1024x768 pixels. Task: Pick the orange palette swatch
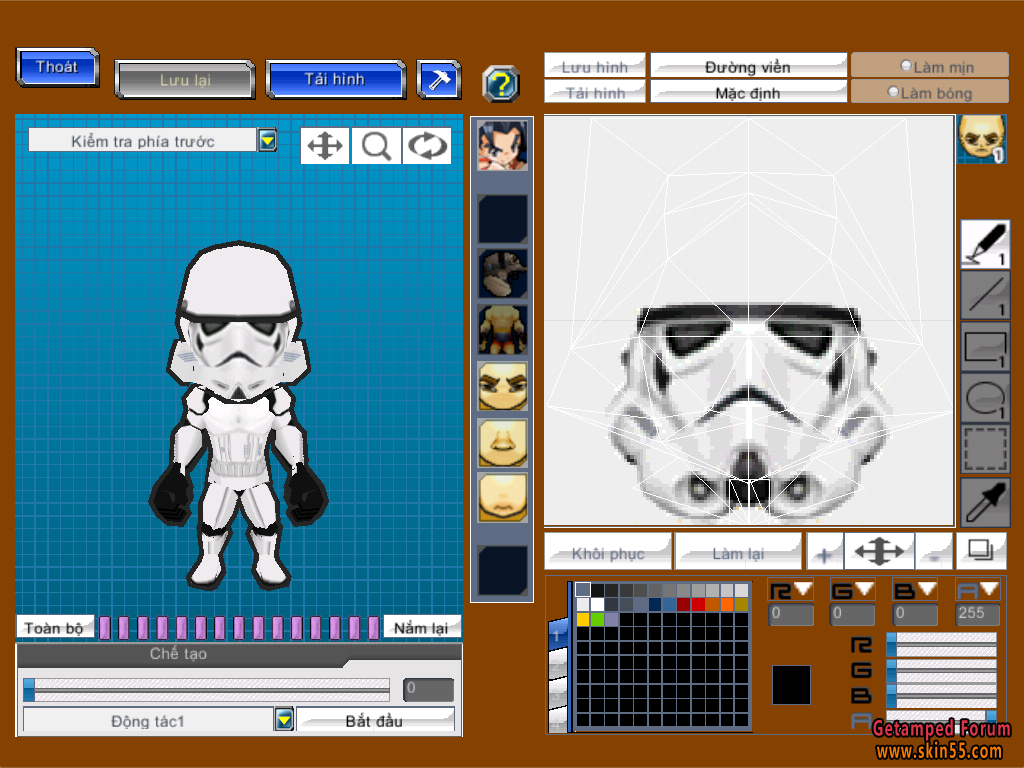[727, 604]
